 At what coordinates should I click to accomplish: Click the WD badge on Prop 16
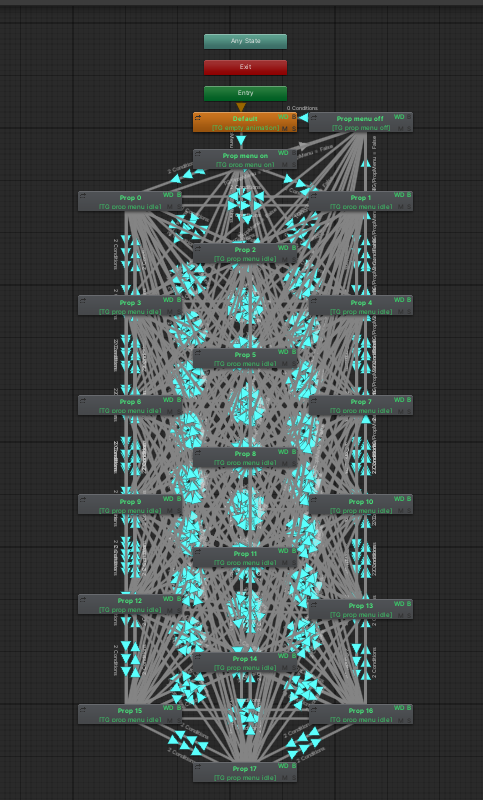(x=399, y=708)
